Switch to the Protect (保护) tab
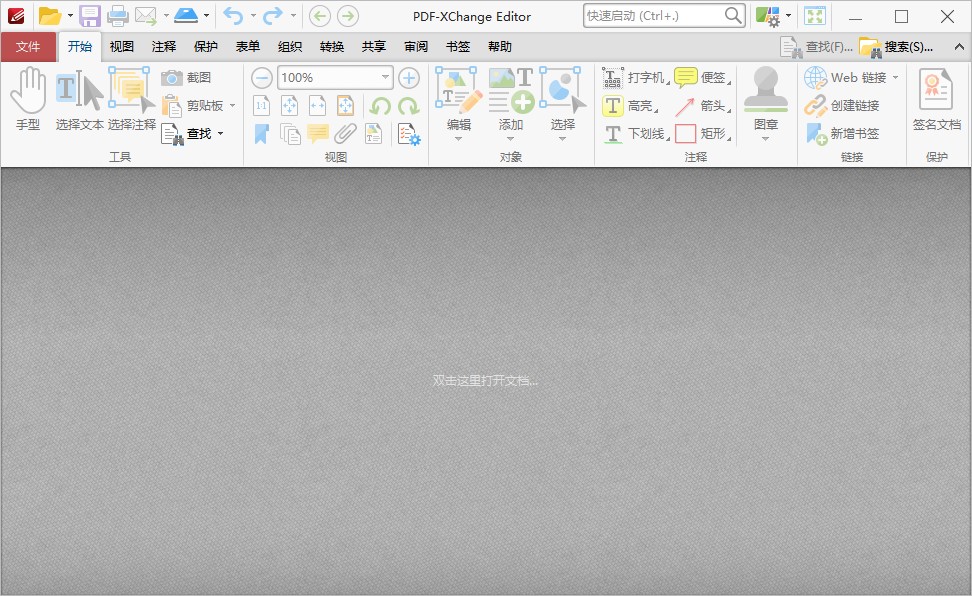 point(206,47)
